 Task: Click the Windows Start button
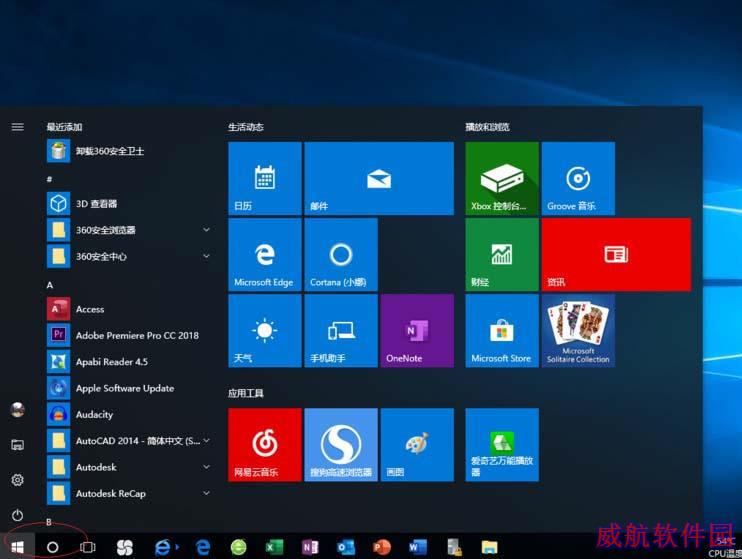tap(18, 547)
